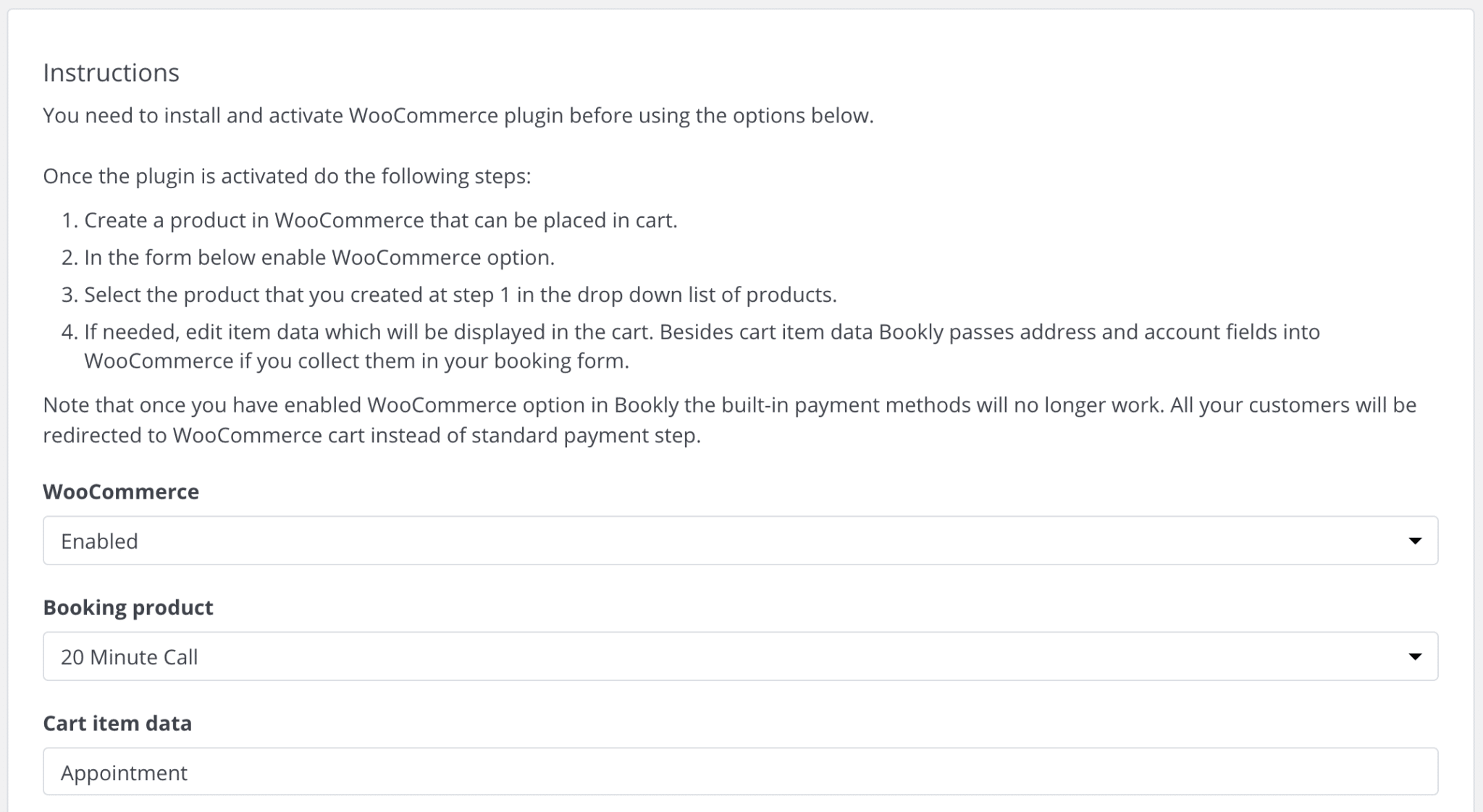Click the Enabled value in the dropdown
The height and width of the screenshot is (812, 1483).
tap(99, 541)
